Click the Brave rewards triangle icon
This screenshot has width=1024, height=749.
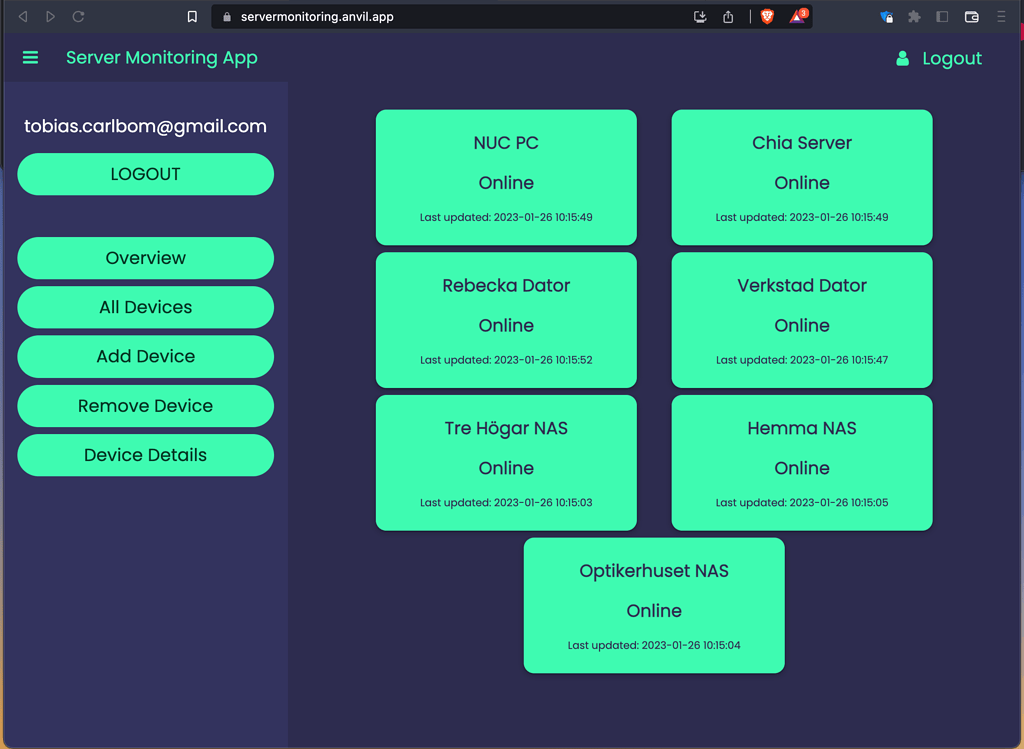pyautogui.click(x=795, y=16)
